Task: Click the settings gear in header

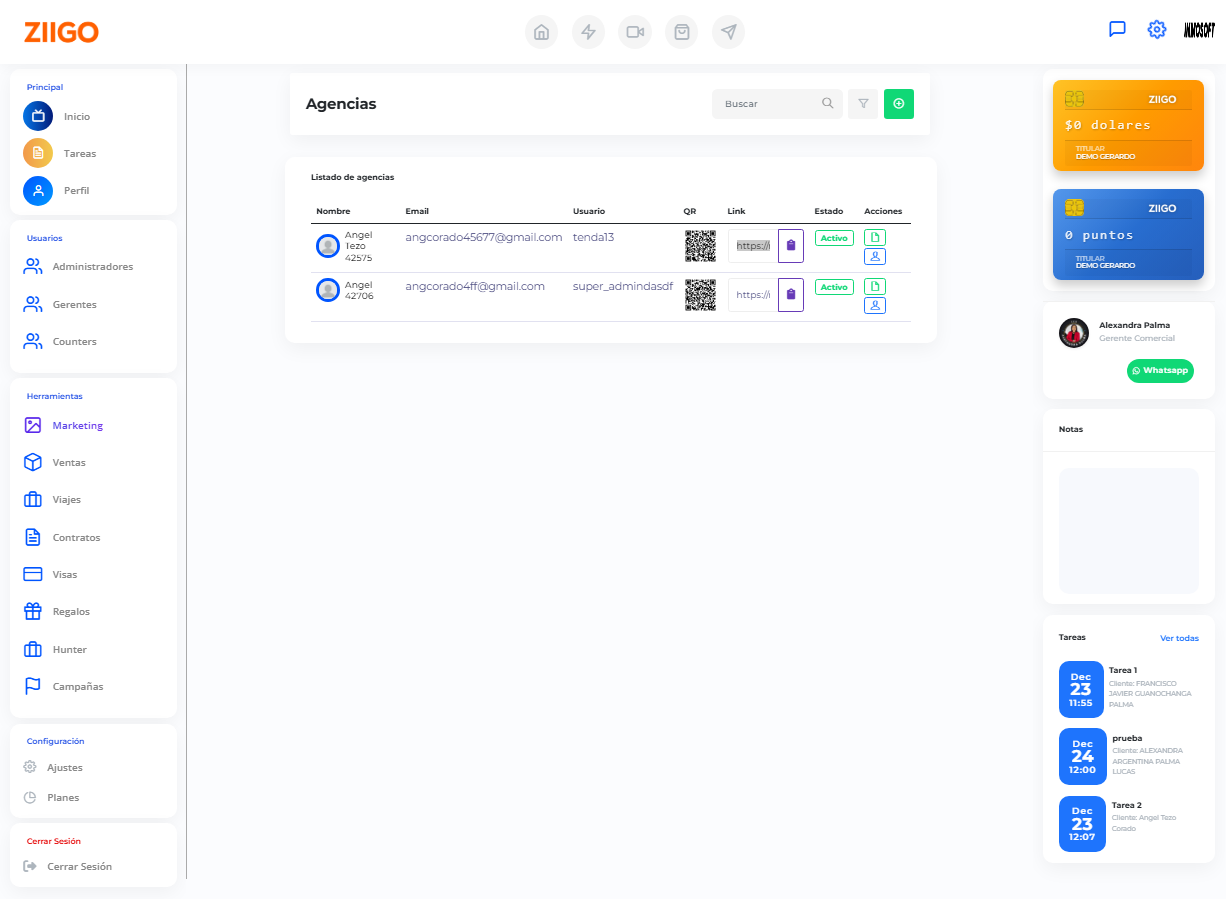Action: (1157, 29)
